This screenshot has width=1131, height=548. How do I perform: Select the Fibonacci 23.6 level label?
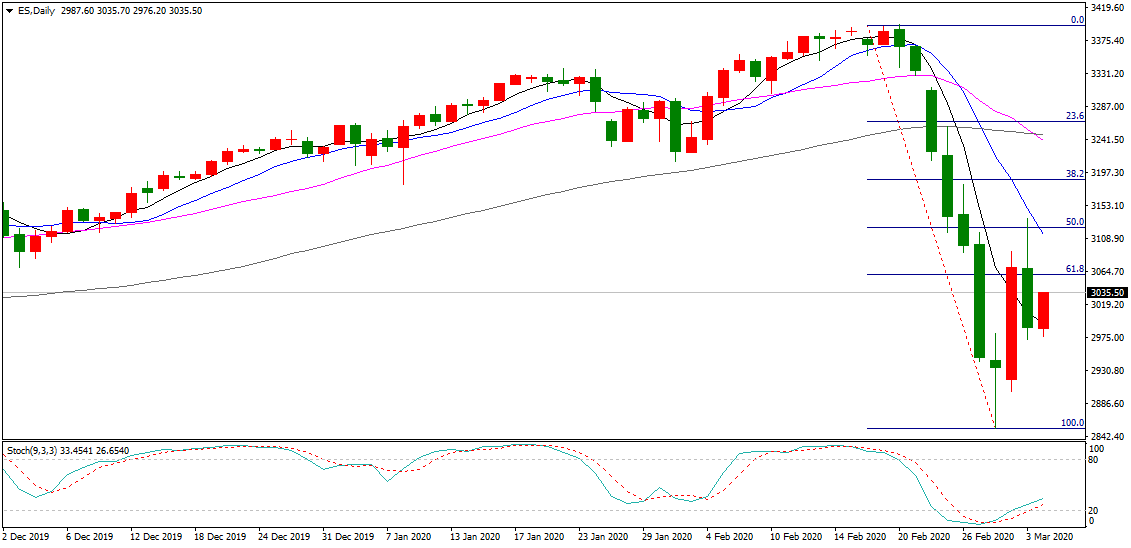(x=1074, y=116)
